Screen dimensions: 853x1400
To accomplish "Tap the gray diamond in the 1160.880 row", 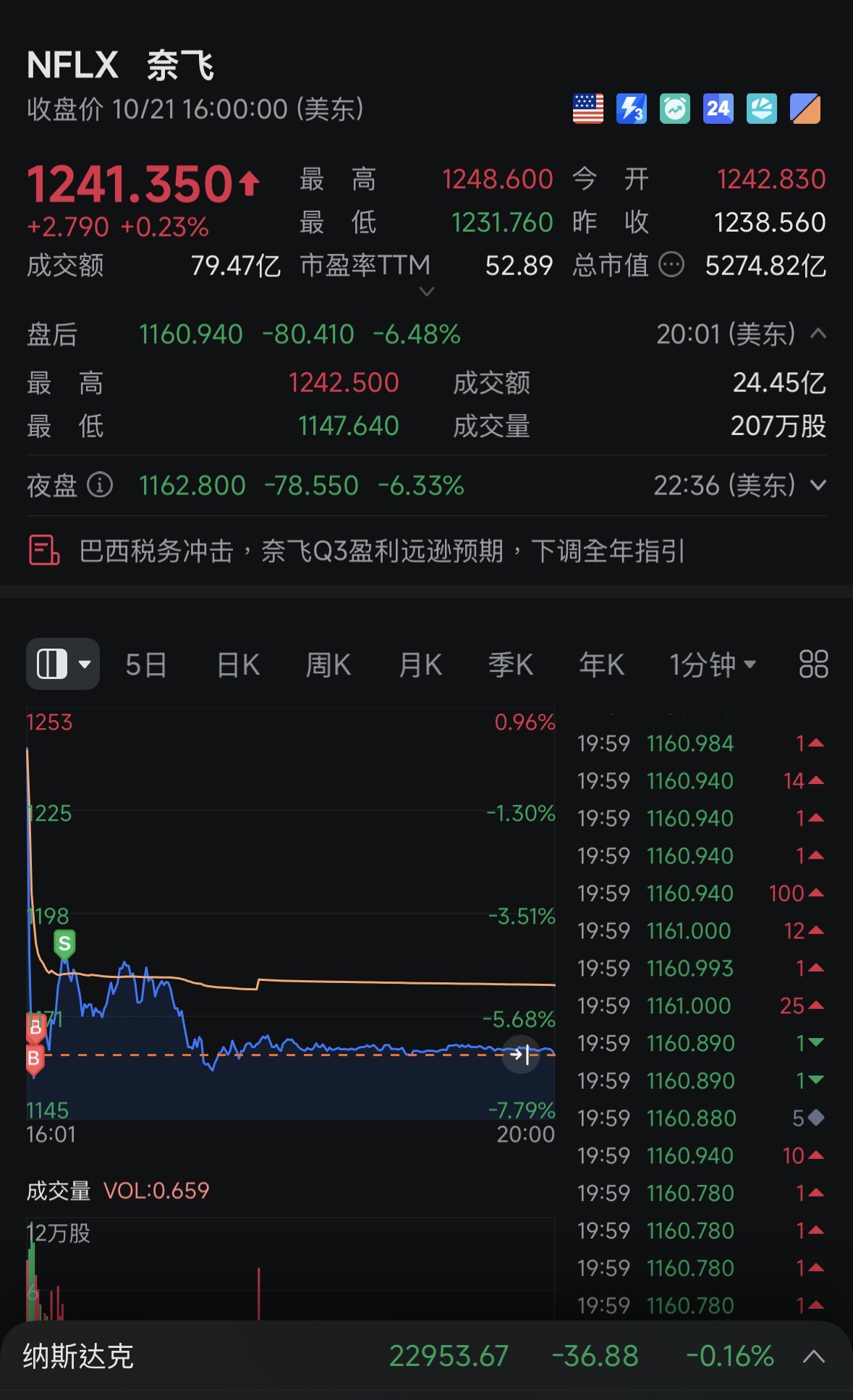I will [x=816, y=1118].
